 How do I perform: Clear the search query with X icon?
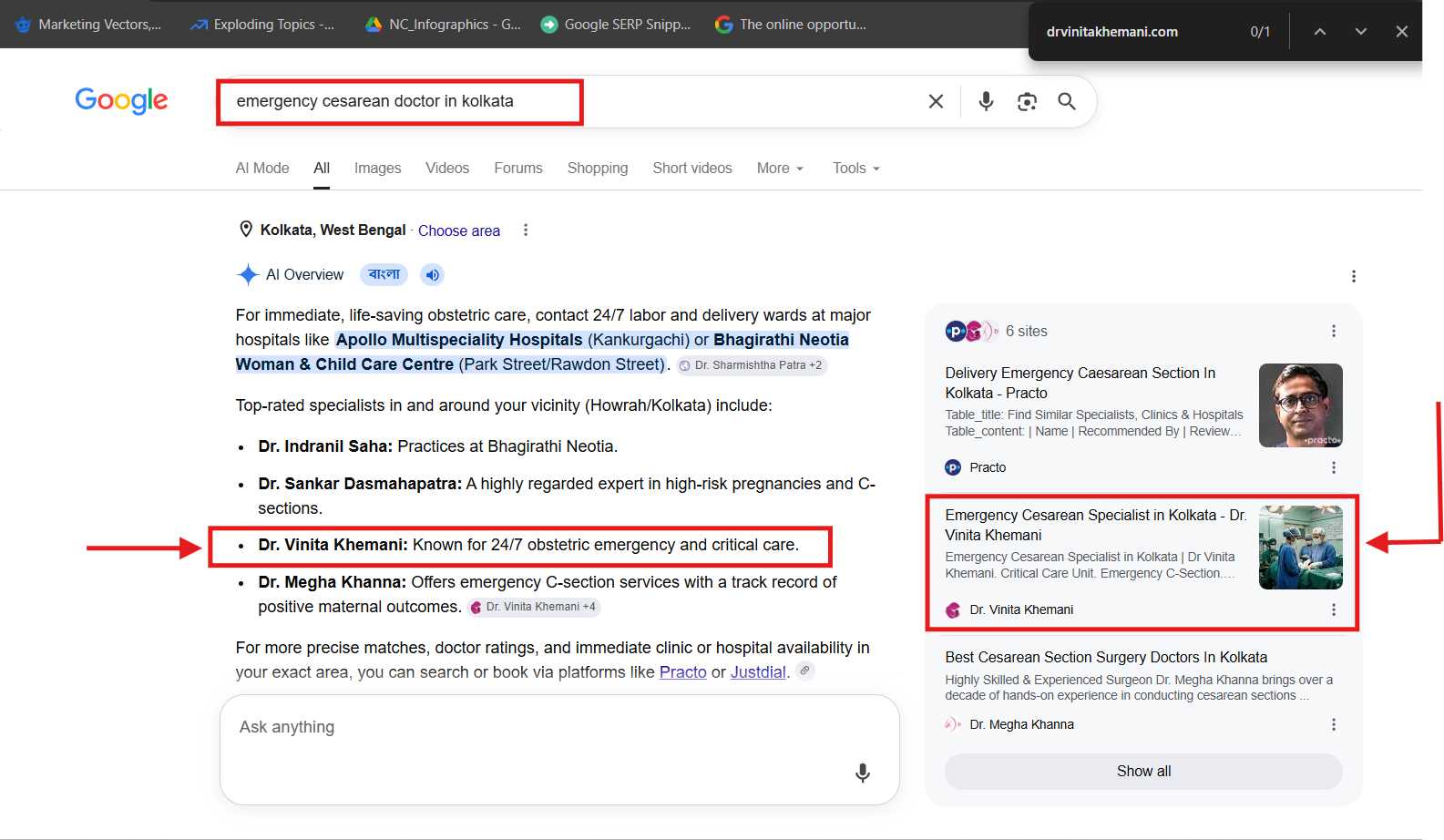coord(936,101)
